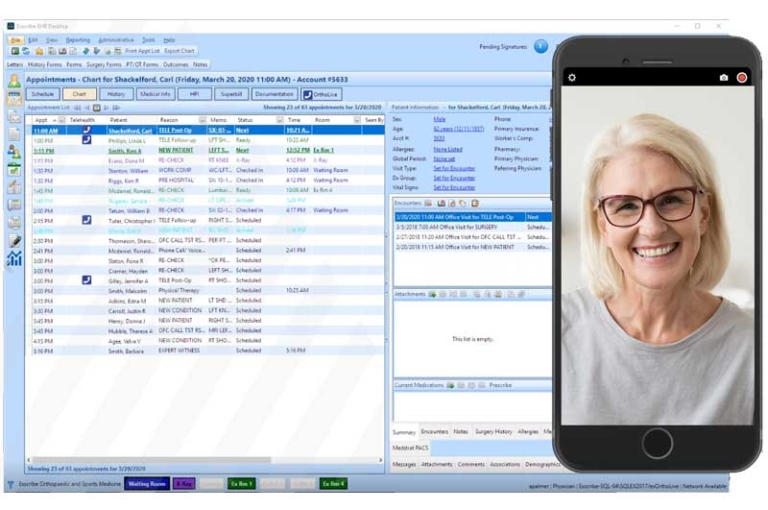Click the filter funnel icon in the status bar
The height and width of the screenshot is (510, 768).
11,484
